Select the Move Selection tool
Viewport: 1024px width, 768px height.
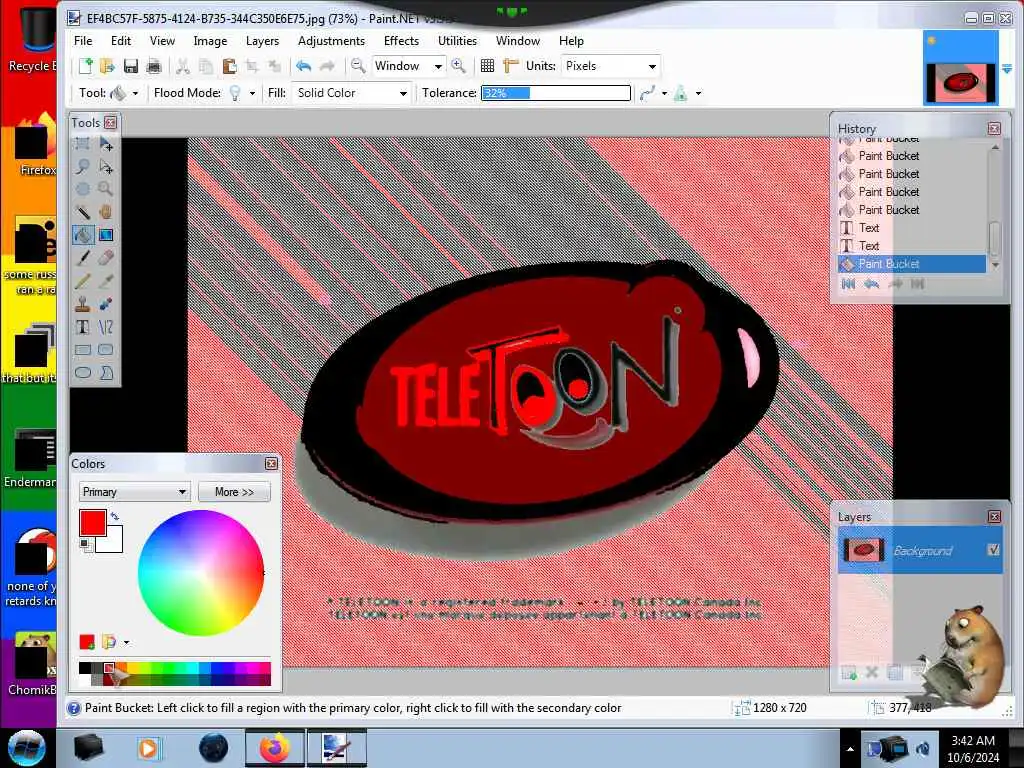coord(106,167)
